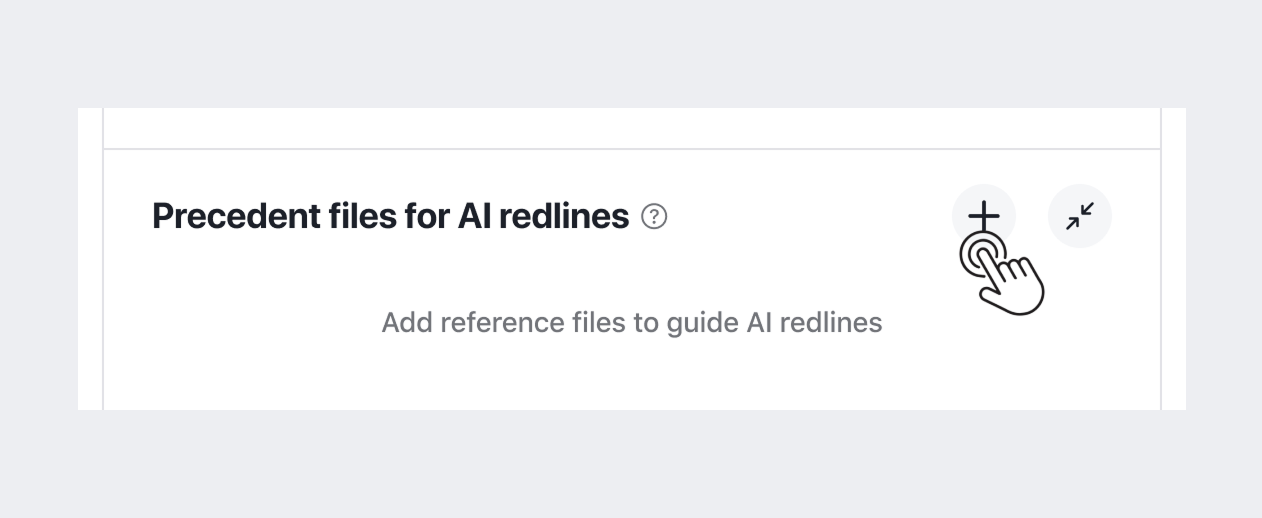The image size is (1262, 518).
Task: Add a precedent file with the plus icon
Action: click(984, 216)
